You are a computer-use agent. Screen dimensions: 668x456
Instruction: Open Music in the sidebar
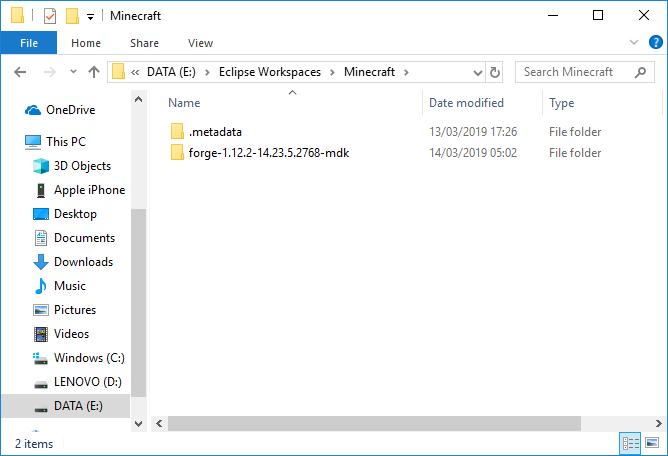(60, 286)
